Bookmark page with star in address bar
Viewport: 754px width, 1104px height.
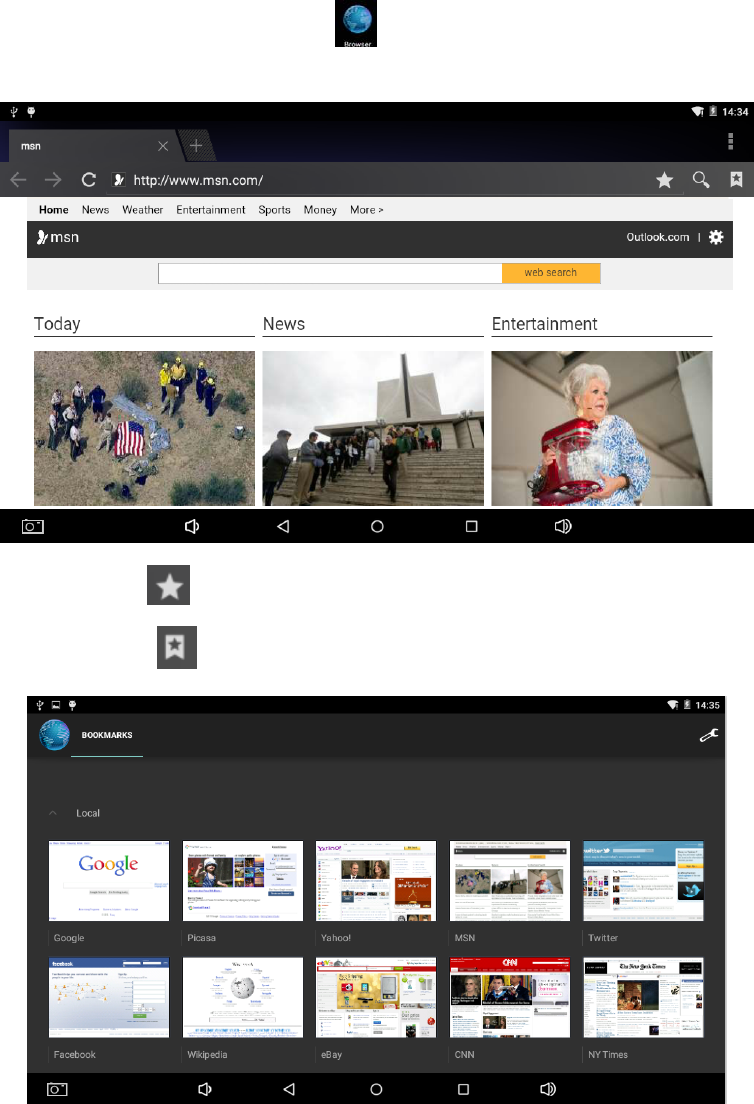664,180
